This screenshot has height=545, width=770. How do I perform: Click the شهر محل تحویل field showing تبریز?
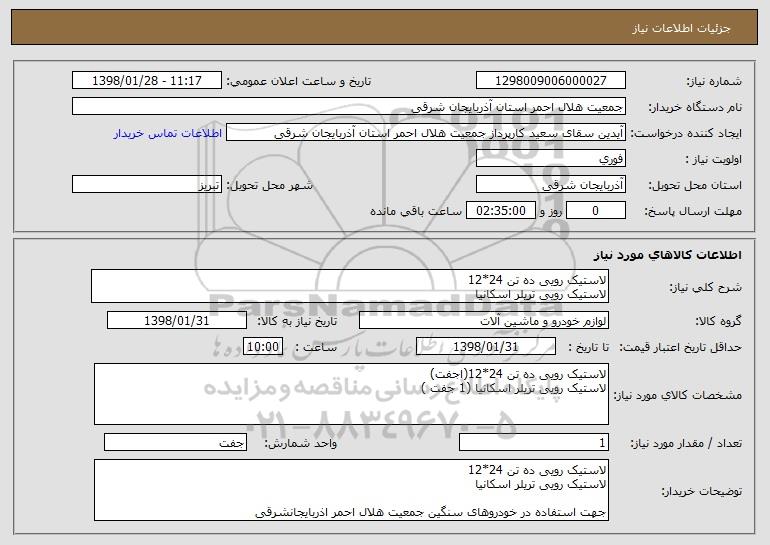147,185
